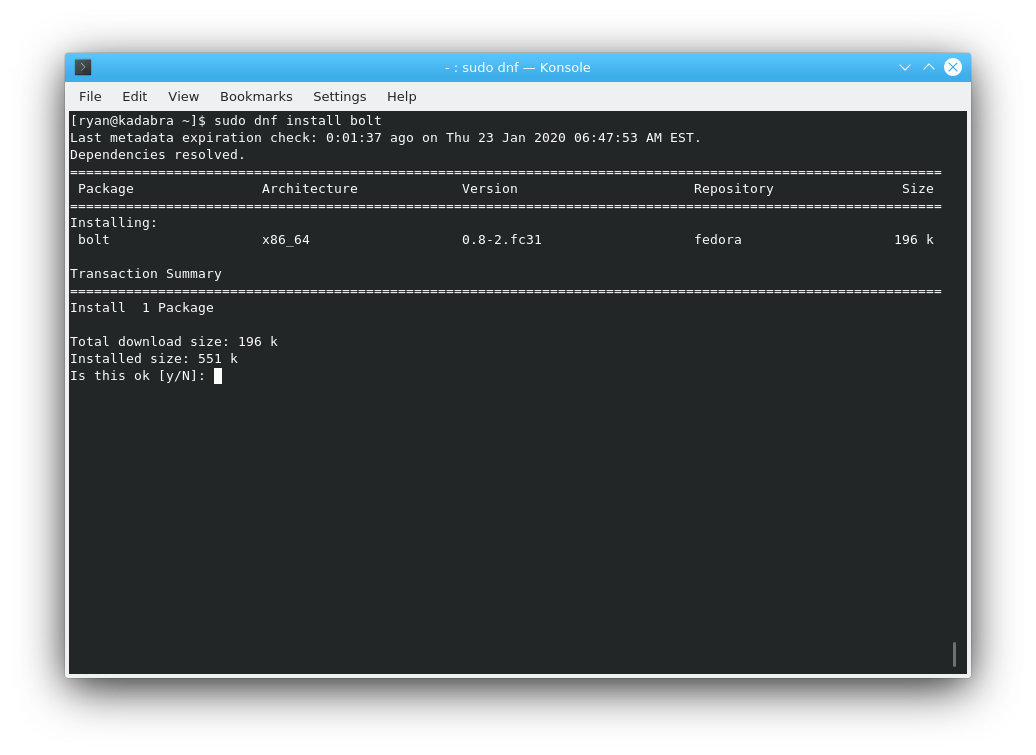Close the Konsole window
Viewport: 1036px width, 755px height.
point(953,67)
